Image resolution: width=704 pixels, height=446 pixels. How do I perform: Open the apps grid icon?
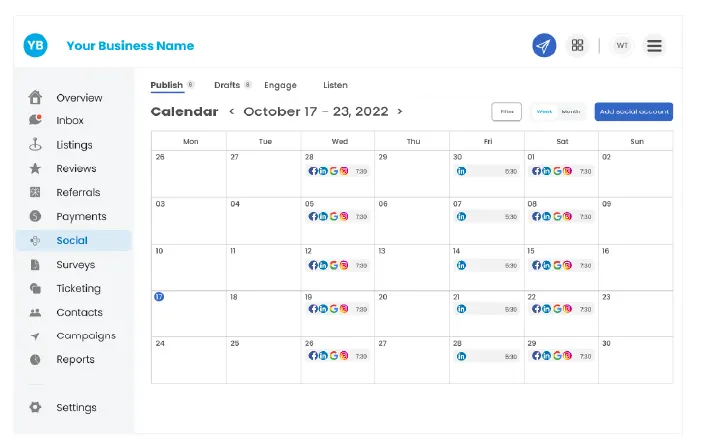tap(577, 45)
